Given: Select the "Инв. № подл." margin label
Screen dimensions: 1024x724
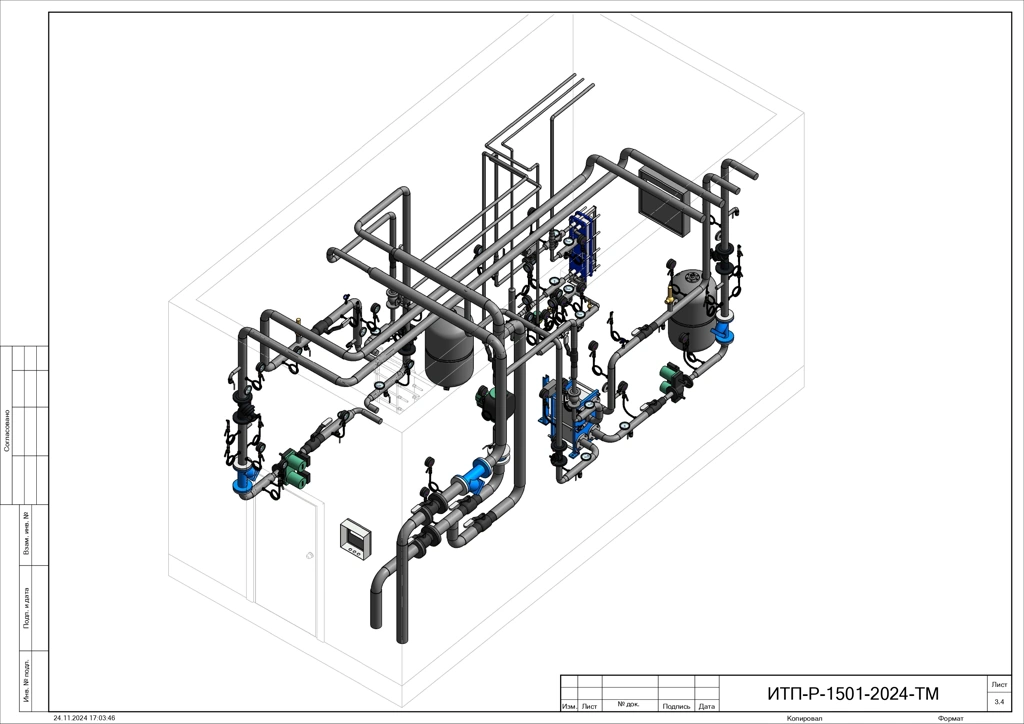Looking at the screenshot, I should [27, 681].
